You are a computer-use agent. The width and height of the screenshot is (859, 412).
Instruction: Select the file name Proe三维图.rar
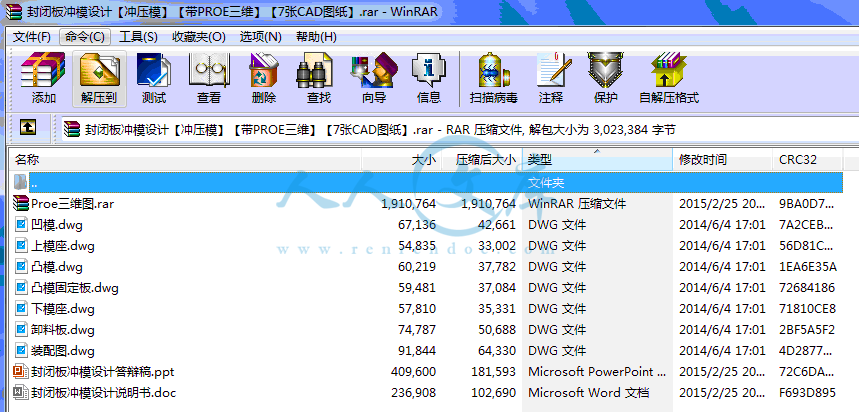point(72,204)
